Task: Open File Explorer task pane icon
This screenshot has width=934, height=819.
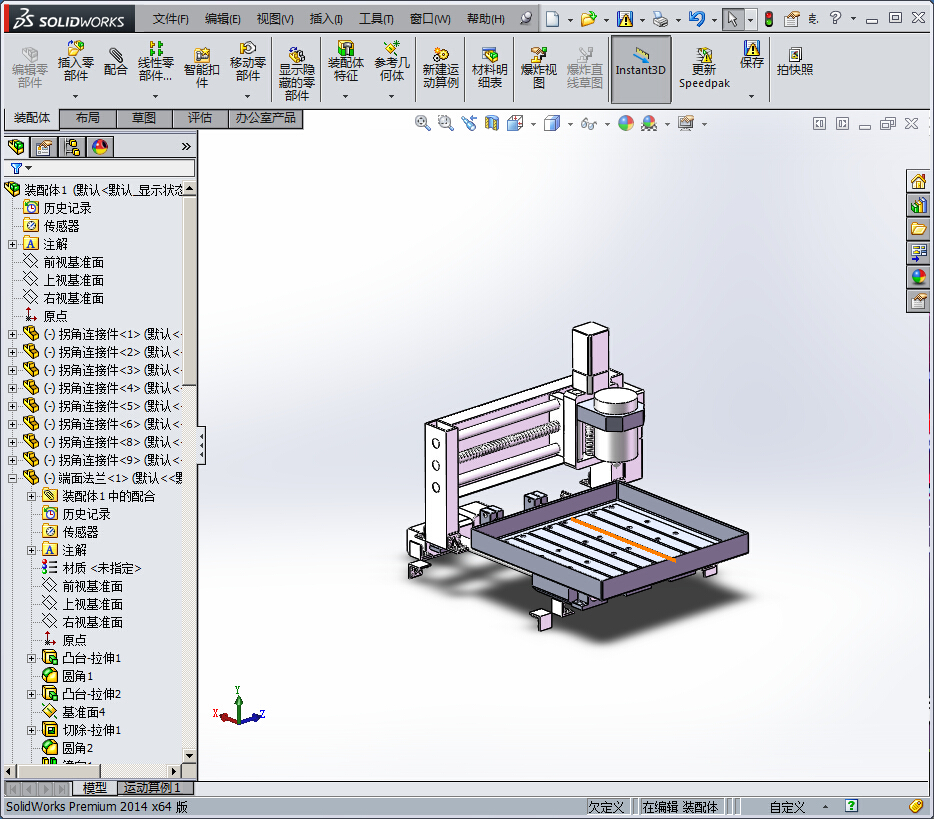Action: 918,229
